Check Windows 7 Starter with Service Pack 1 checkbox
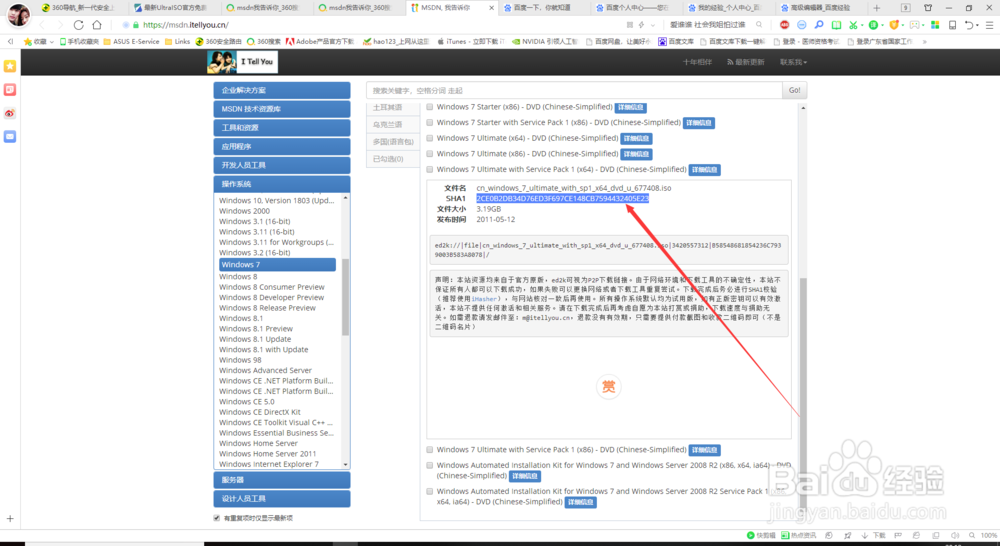Screen dimensions: 1000x546 [x=430, y=122]
